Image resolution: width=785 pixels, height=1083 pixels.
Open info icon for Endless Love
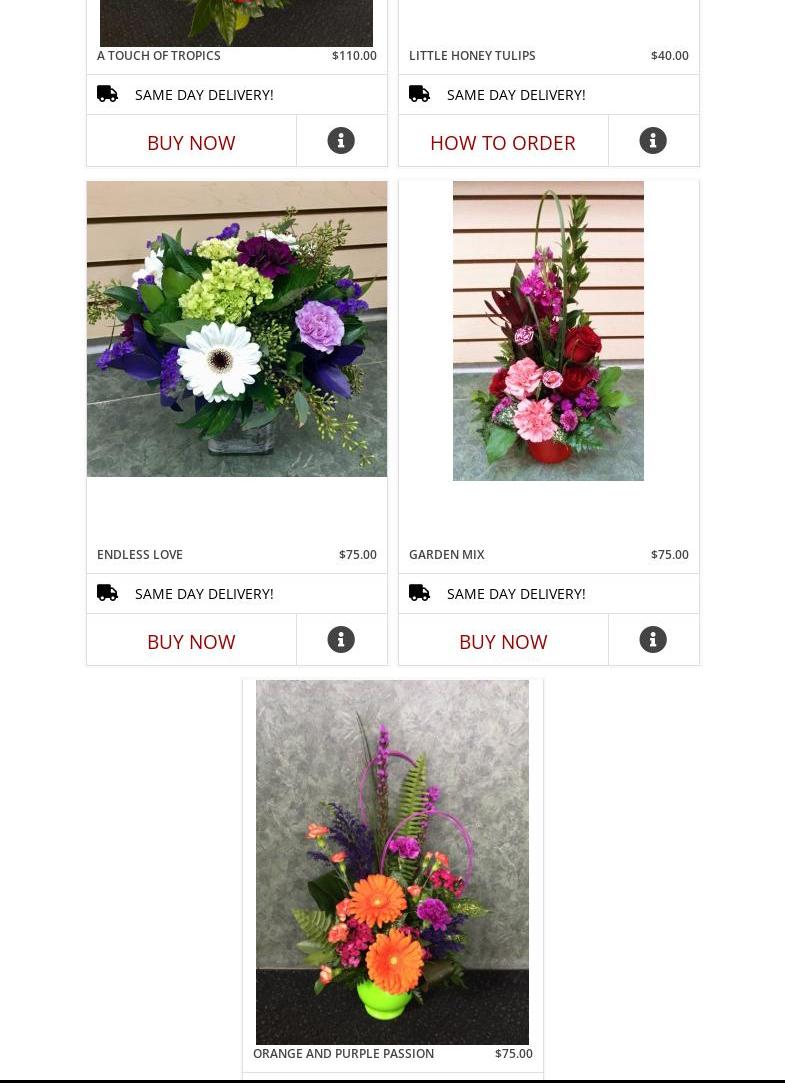coord(341,640)
